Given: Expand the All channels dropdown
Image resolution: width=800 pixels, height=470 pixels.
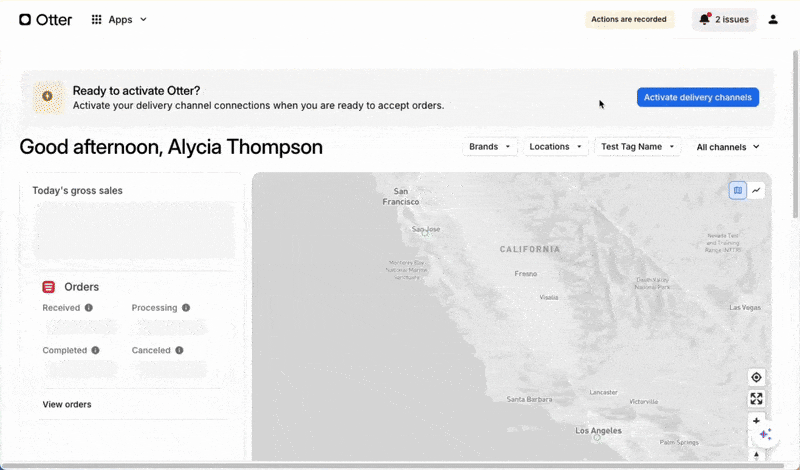Looking at the screenshot, I should coord(728,147).
